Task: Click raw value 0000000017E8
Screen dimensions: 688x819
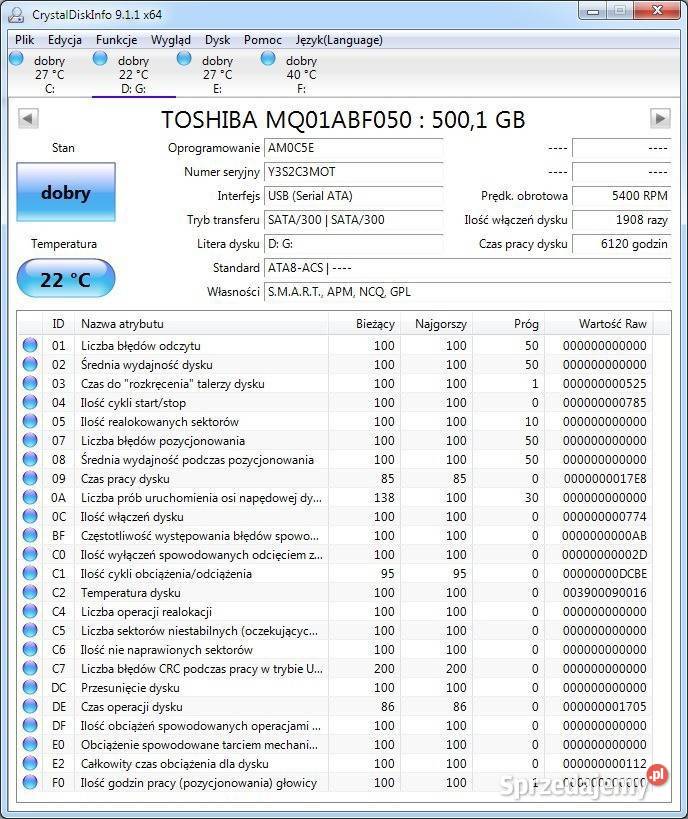Action: point(605,478)
